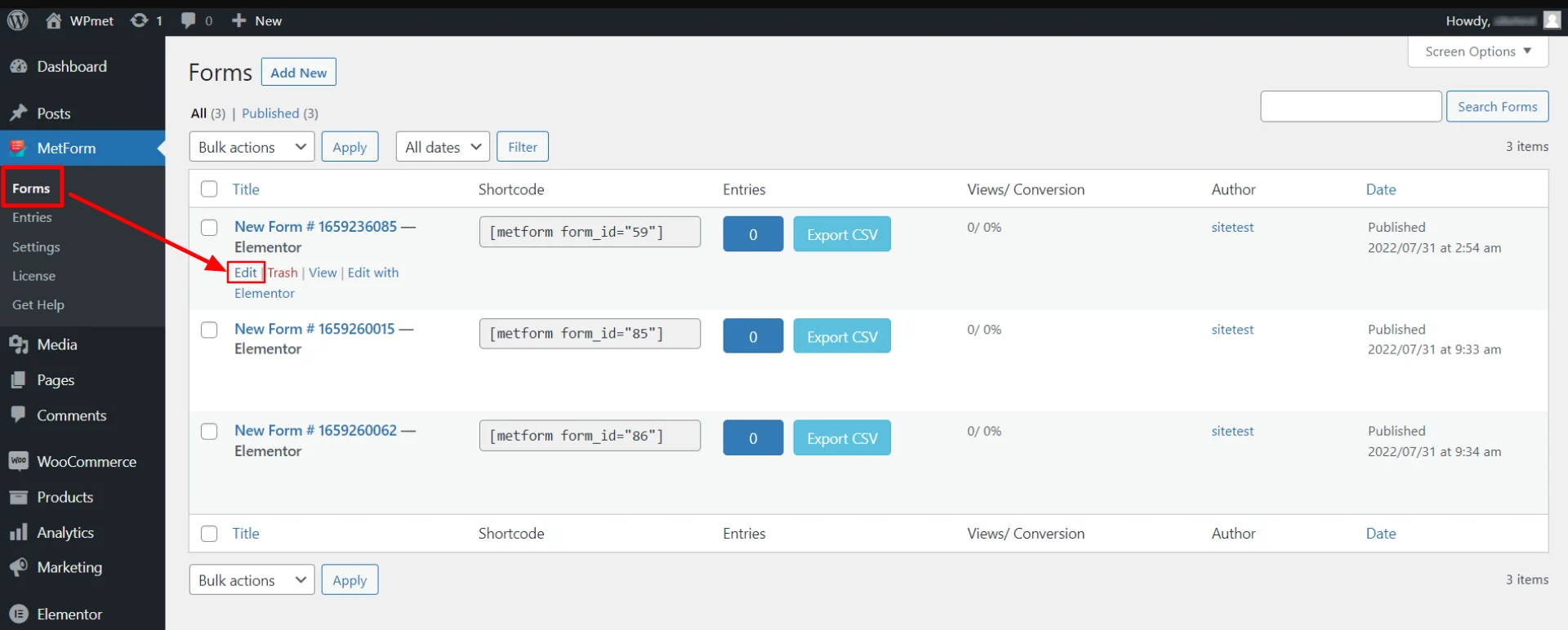Expand the Screen Options panel
This screenshot has width=1568, height=630.
(x=1477, y=51)
